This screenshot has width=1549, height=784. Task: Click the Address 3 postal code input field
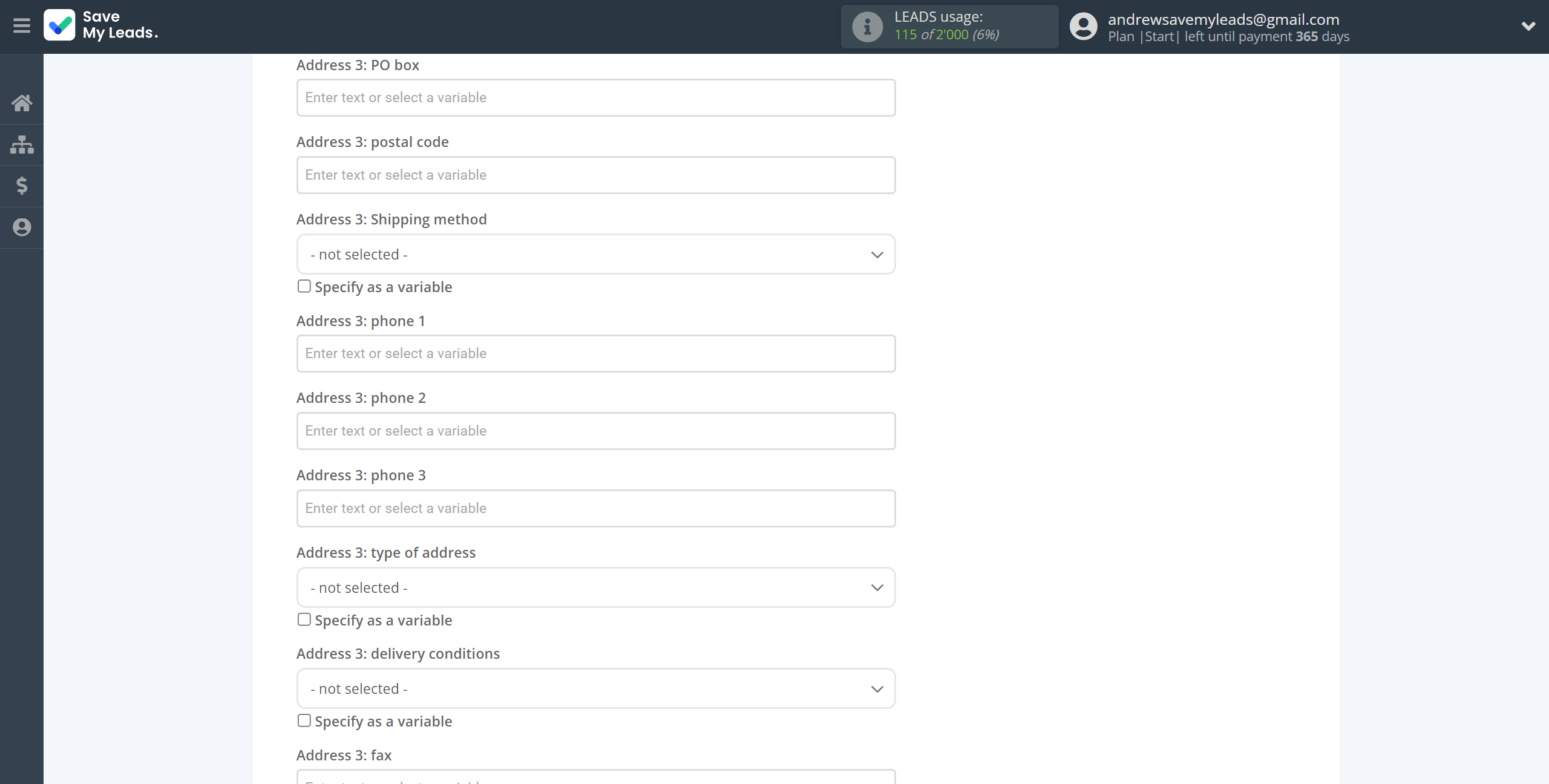595,175
